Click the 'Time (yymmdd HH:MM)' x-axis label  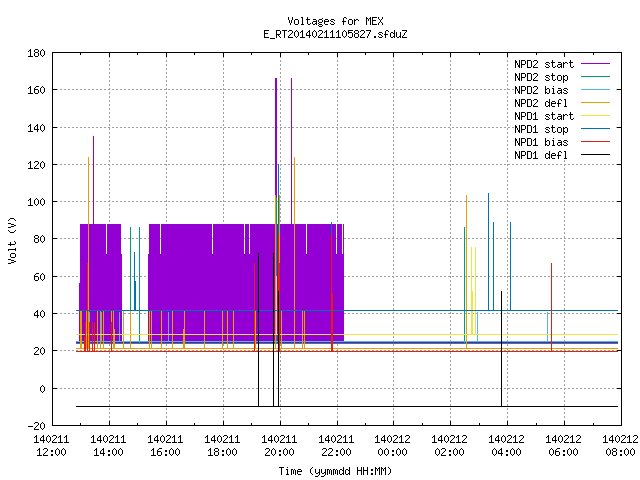335,471
